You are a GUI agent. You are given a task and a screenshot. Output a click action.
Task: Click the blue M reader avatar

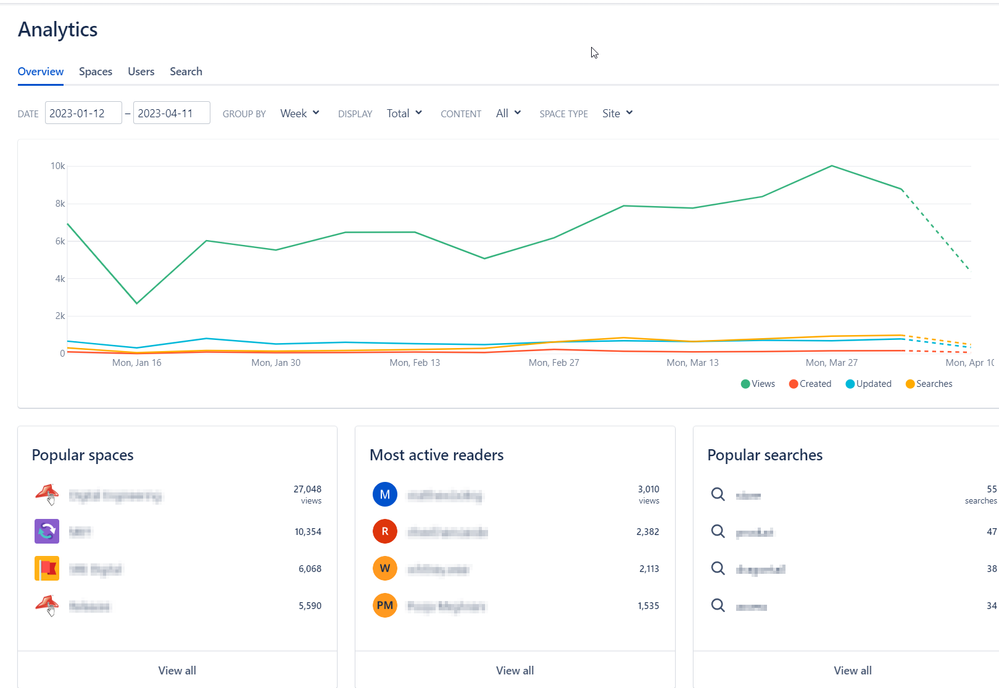tap(385, 494)
